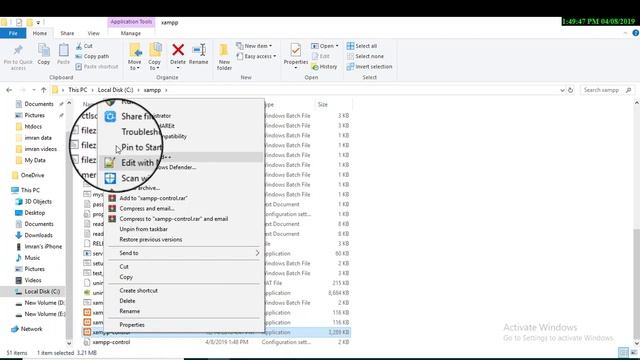Switch to large icons view button
The width and height of the screenshot is (640, 360).
click(633, 352)
